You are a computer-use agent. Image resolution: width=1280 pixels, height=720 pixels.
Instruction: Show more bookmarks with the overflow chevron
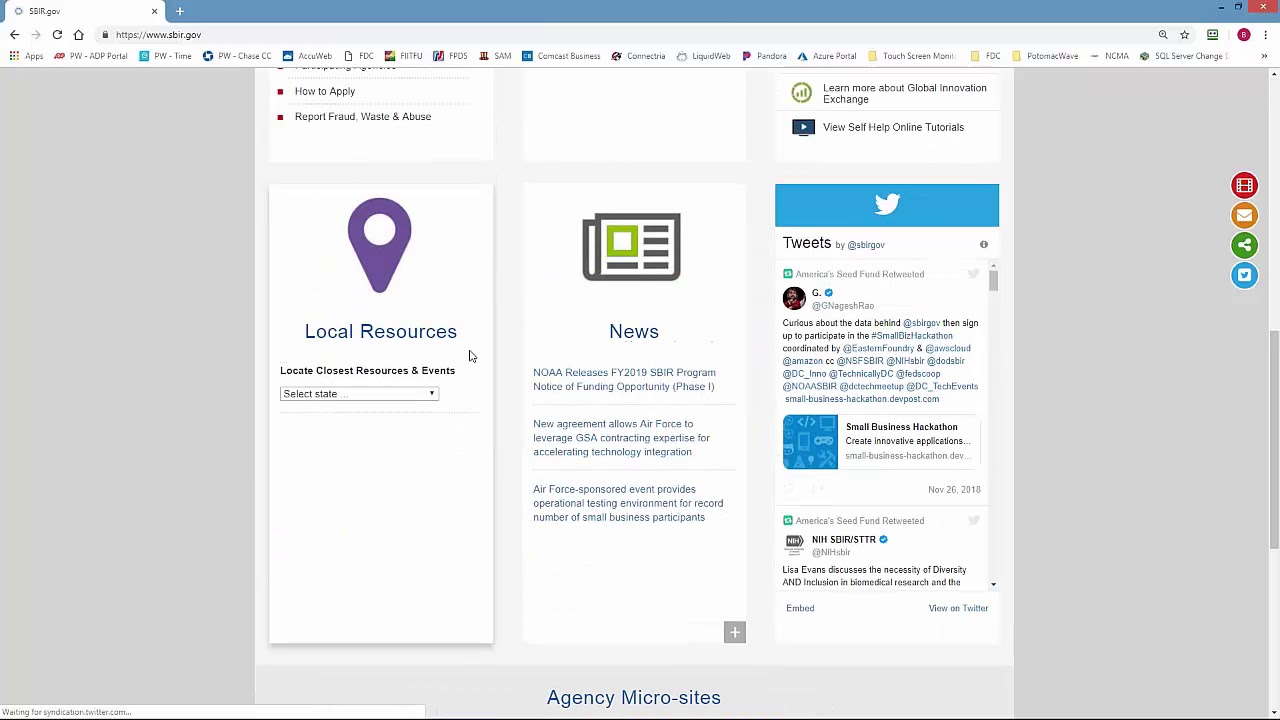[1264, 56]
